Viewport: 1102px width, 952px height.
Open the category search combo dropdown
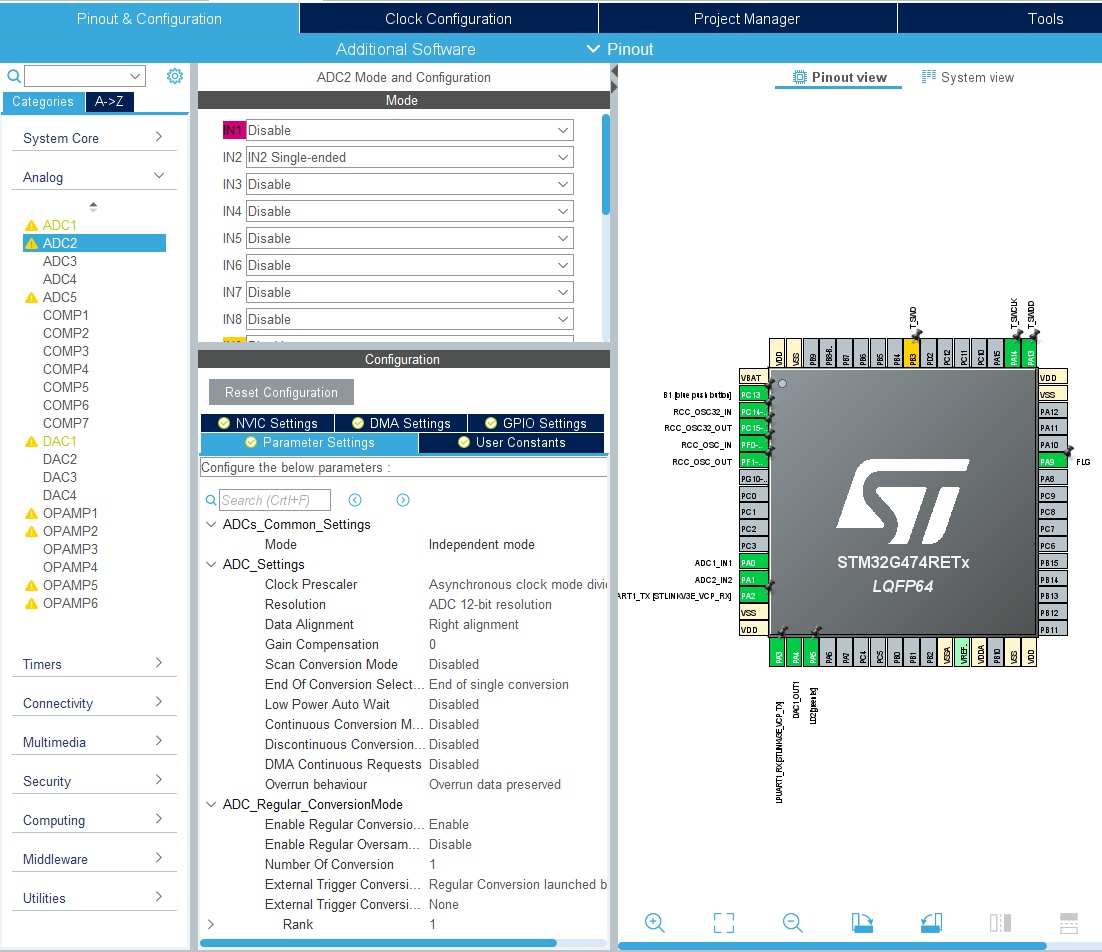[x=134, y=76]
